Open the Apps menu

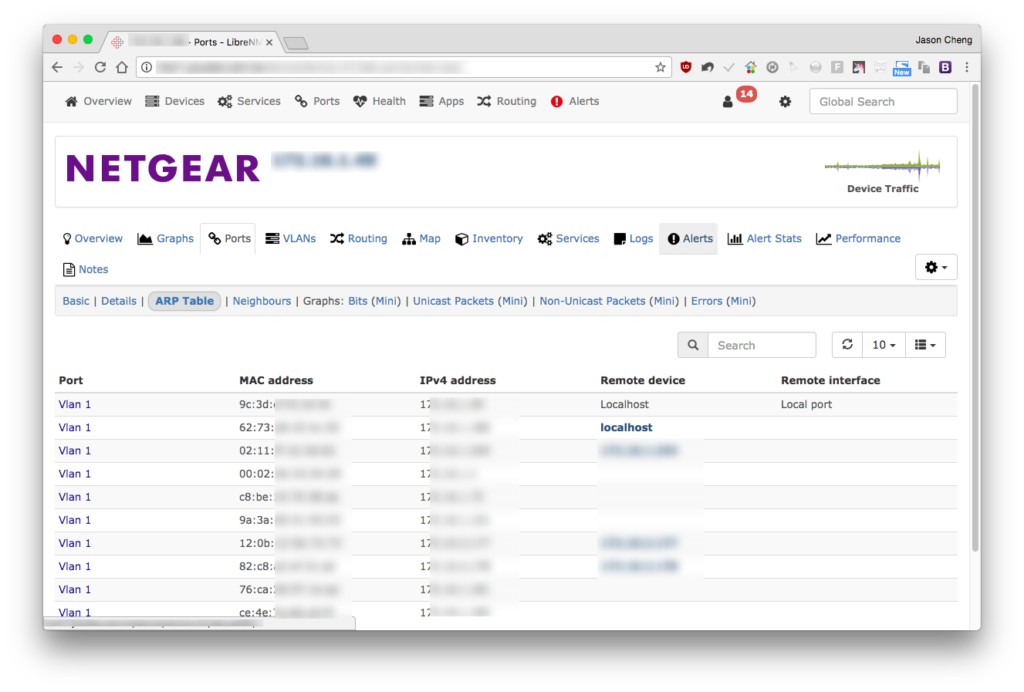(441, 101)
